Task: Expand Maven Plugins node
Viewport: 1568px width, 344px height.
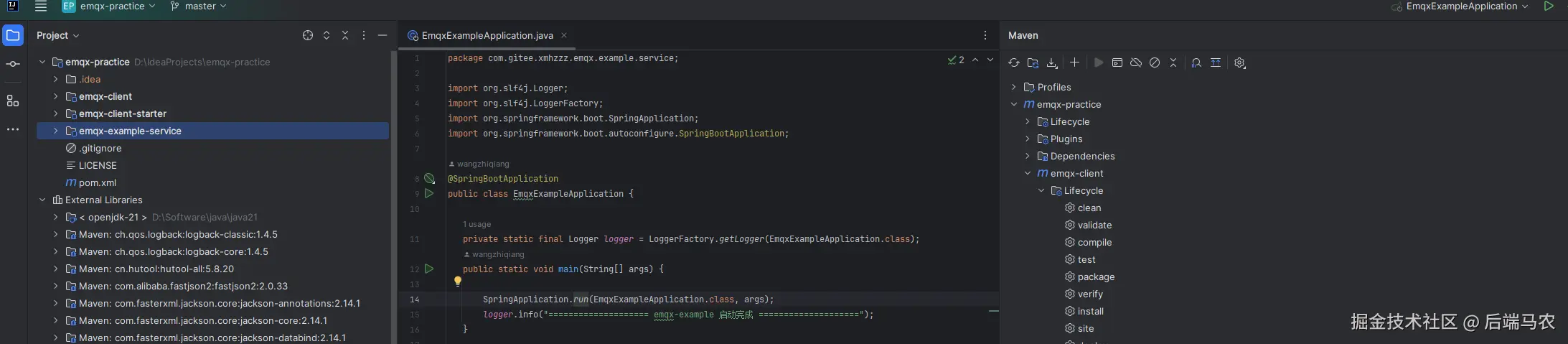Action: (x=1027, y=139)
